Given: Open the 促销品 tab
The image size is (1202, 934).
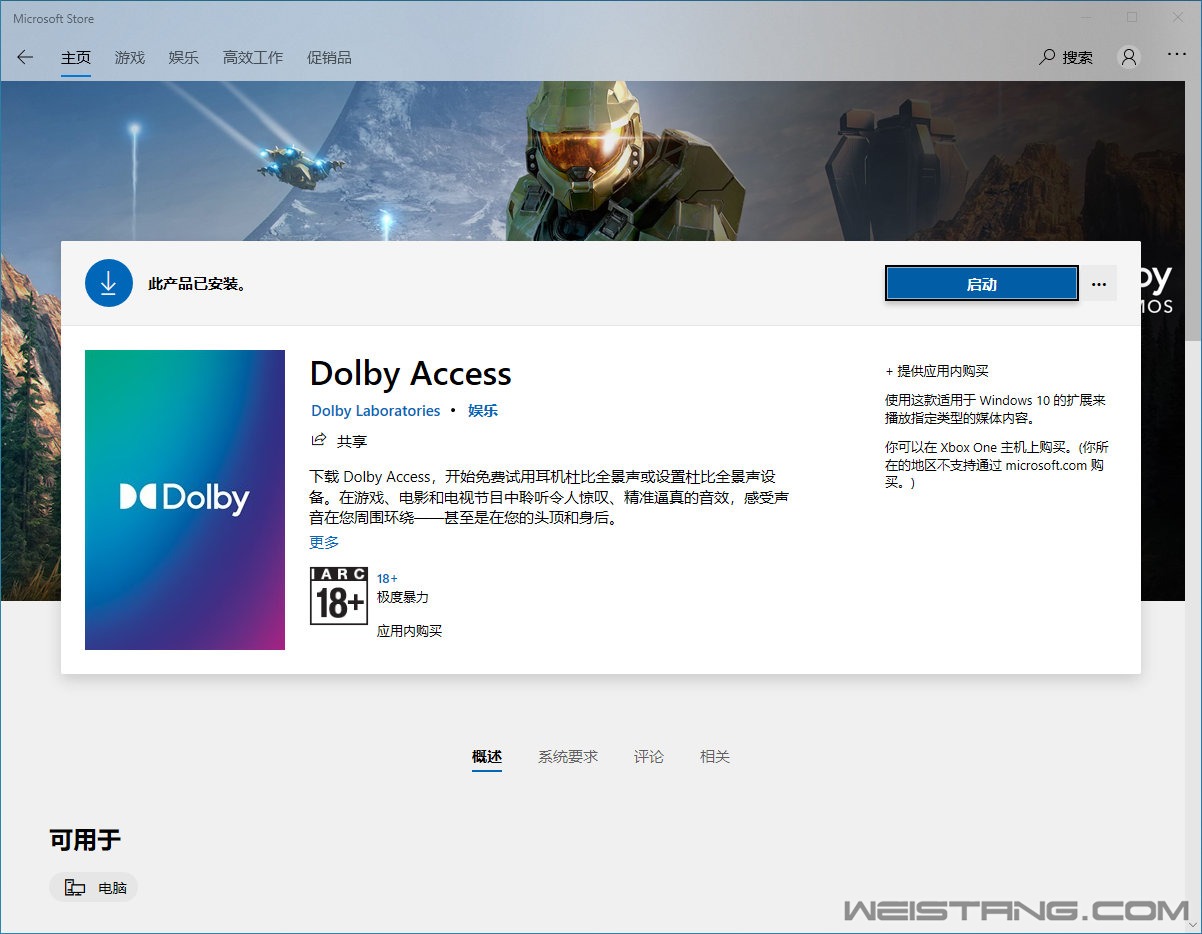Looking at the screenshot, I should click(x=329, y=58).
